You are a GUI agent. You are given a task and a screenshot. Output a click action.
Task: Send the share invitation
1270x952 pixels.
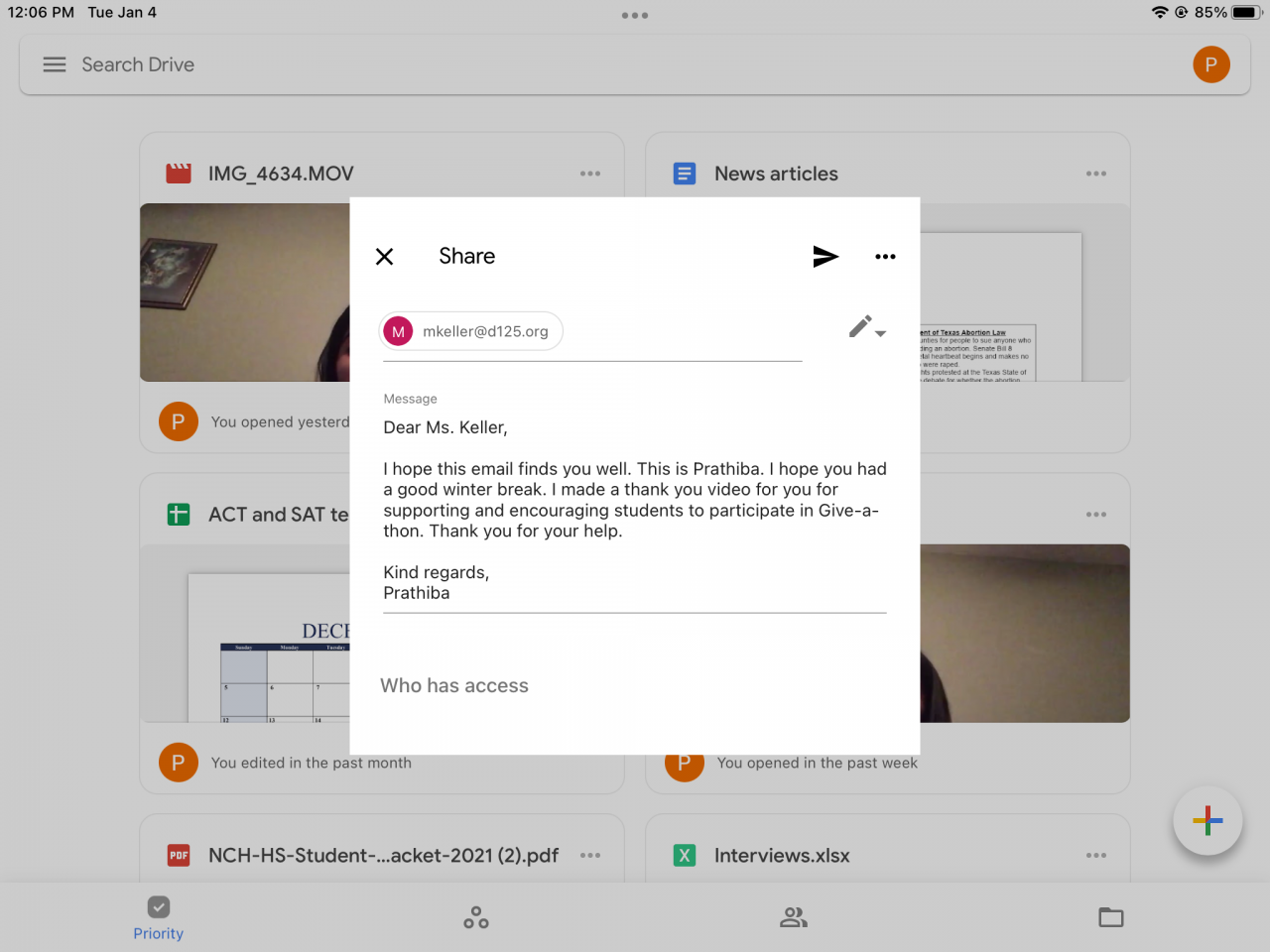[825, 257]
